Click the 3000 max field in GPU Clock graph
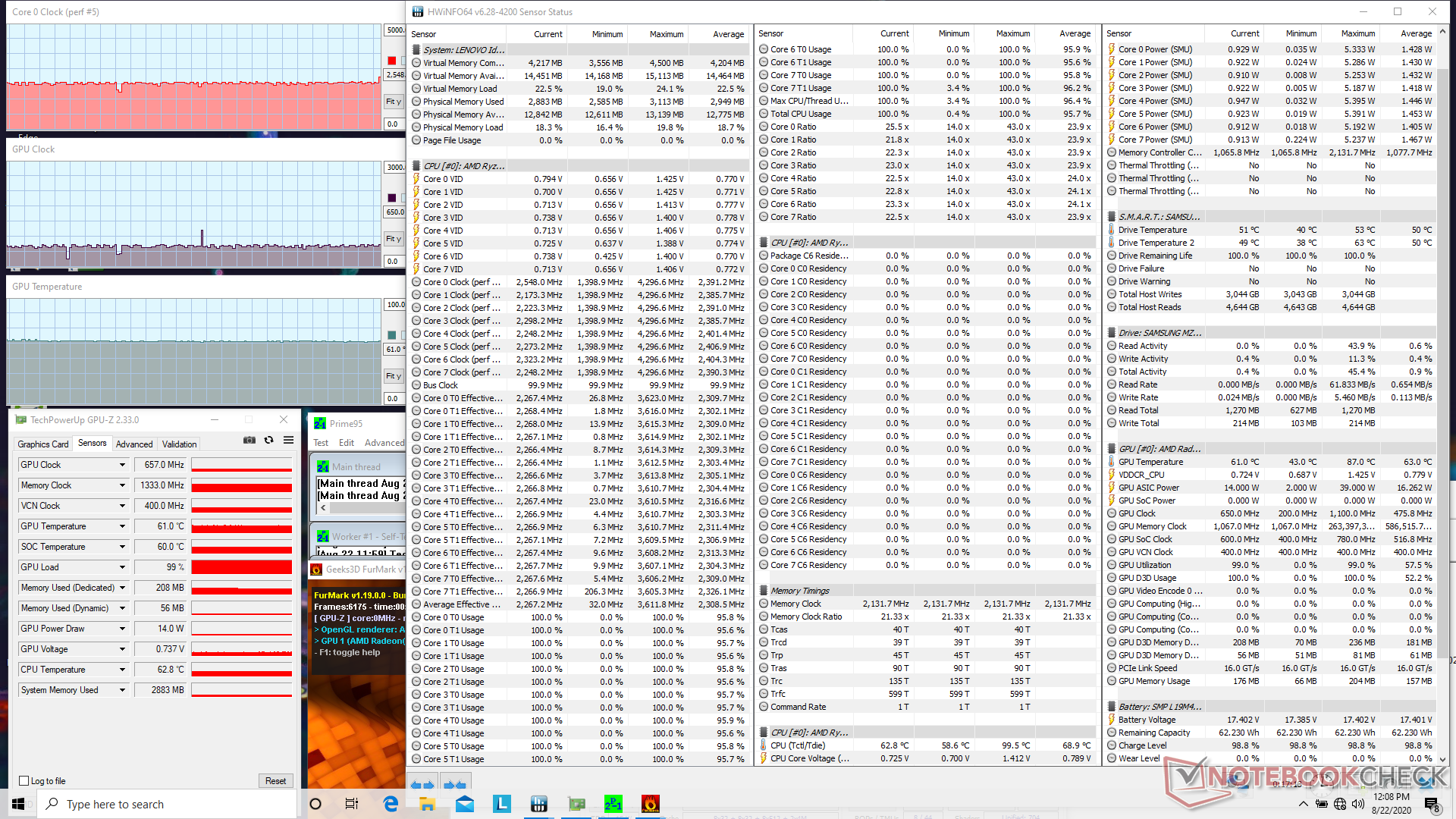Viewport: 1456px width, 819px height. click(394, 168)
